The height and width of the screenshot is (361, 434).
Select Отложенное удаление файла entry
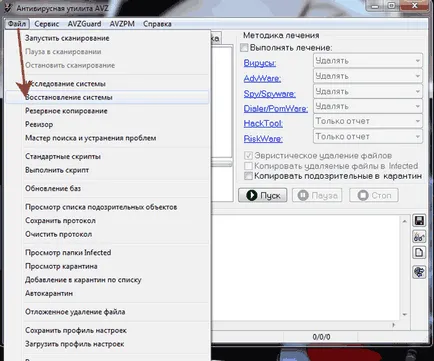coord(107,312)
